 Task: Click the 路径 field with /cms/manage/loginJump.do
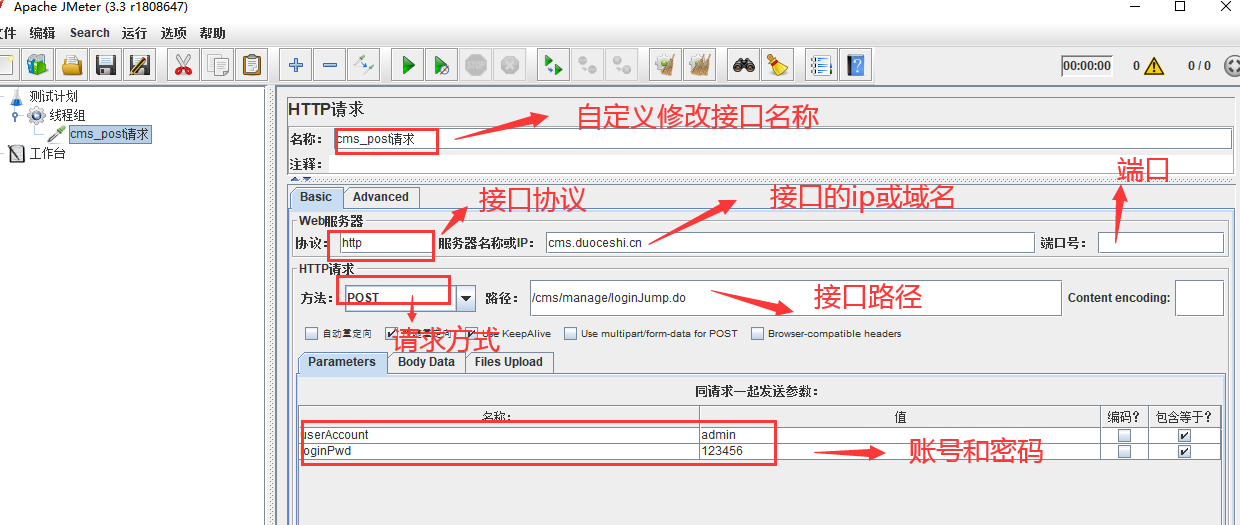point(795,298)
